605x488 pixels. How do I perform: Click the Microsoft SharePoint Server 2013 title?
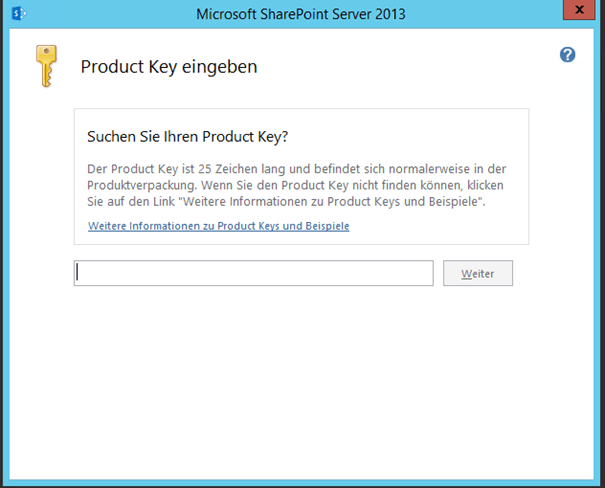[x=303, y=14]
